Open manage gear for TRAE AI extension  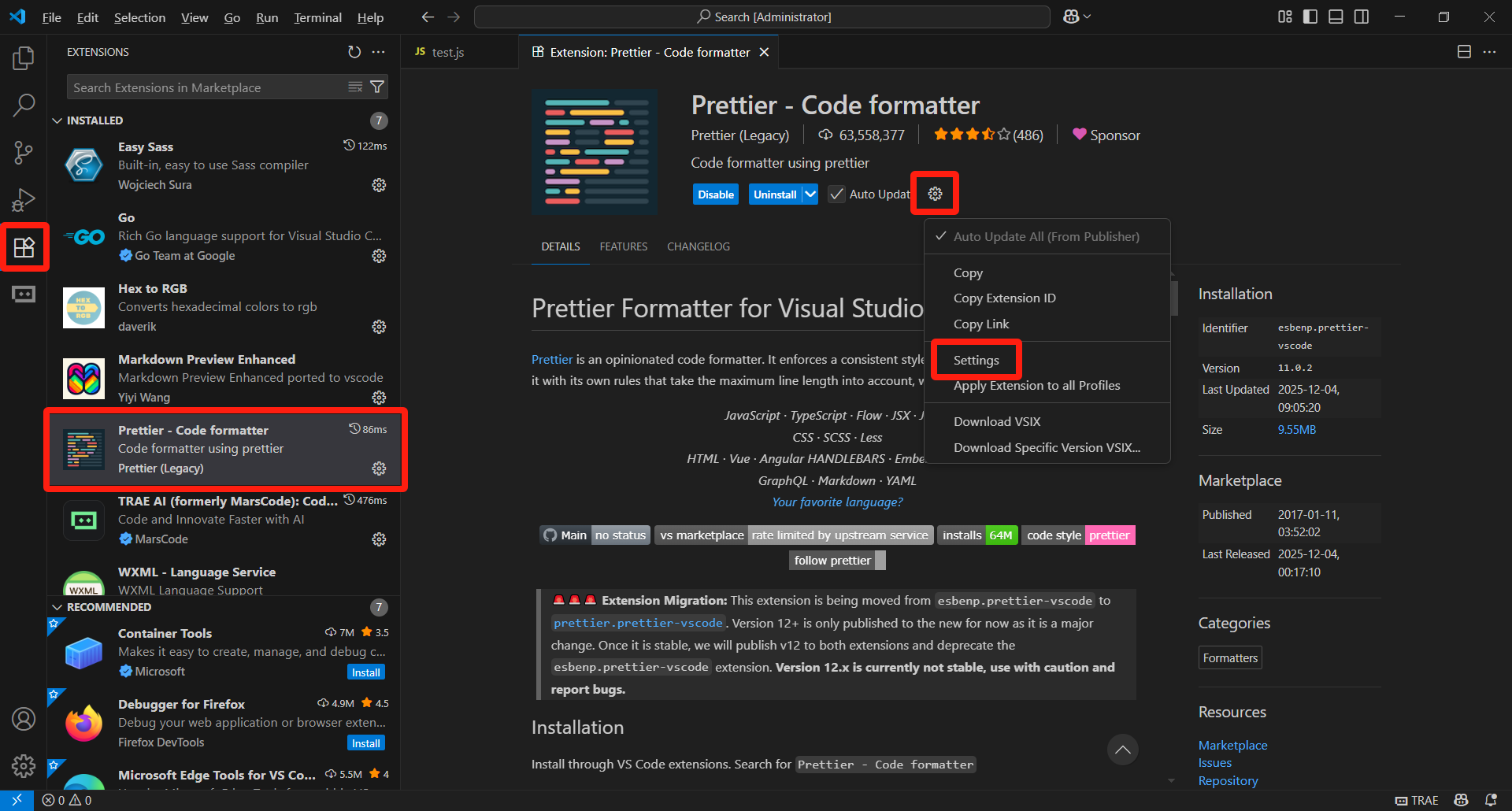tap(379, 539)
